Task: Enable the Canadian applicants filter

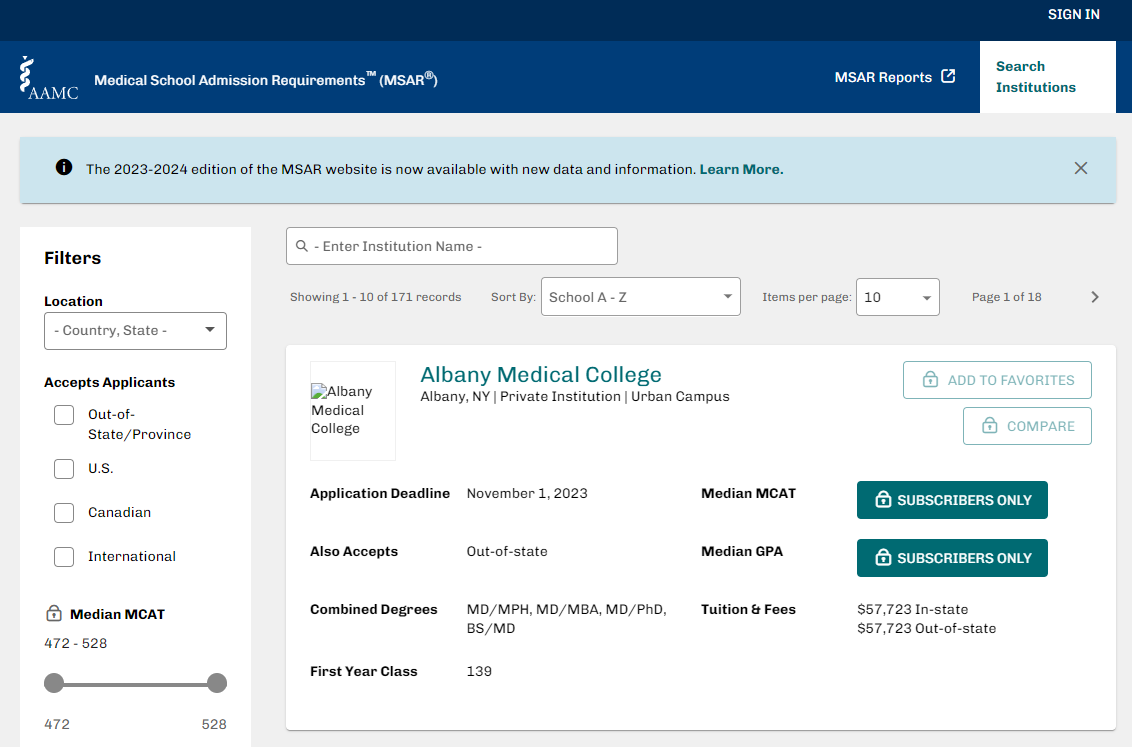Action: point(64,513)
